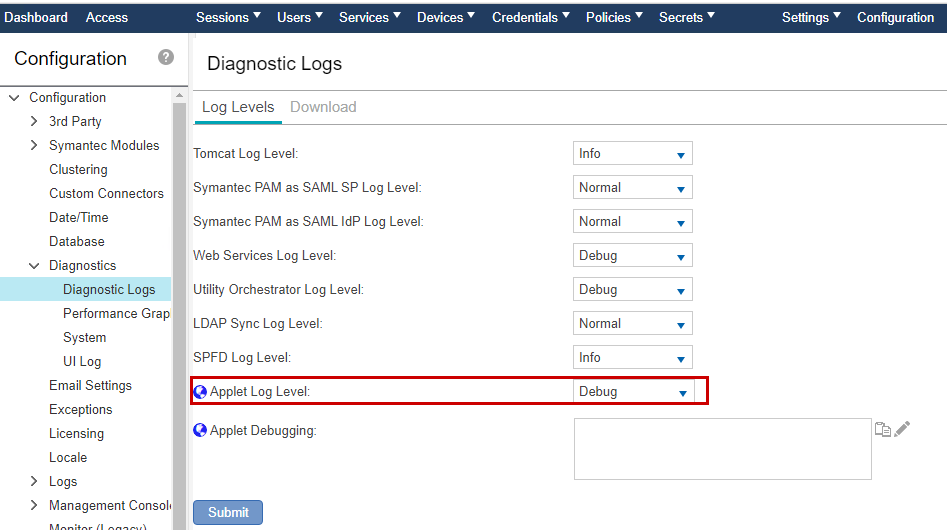Select Email Settings in the sidebar

click(x=90, y=385)
